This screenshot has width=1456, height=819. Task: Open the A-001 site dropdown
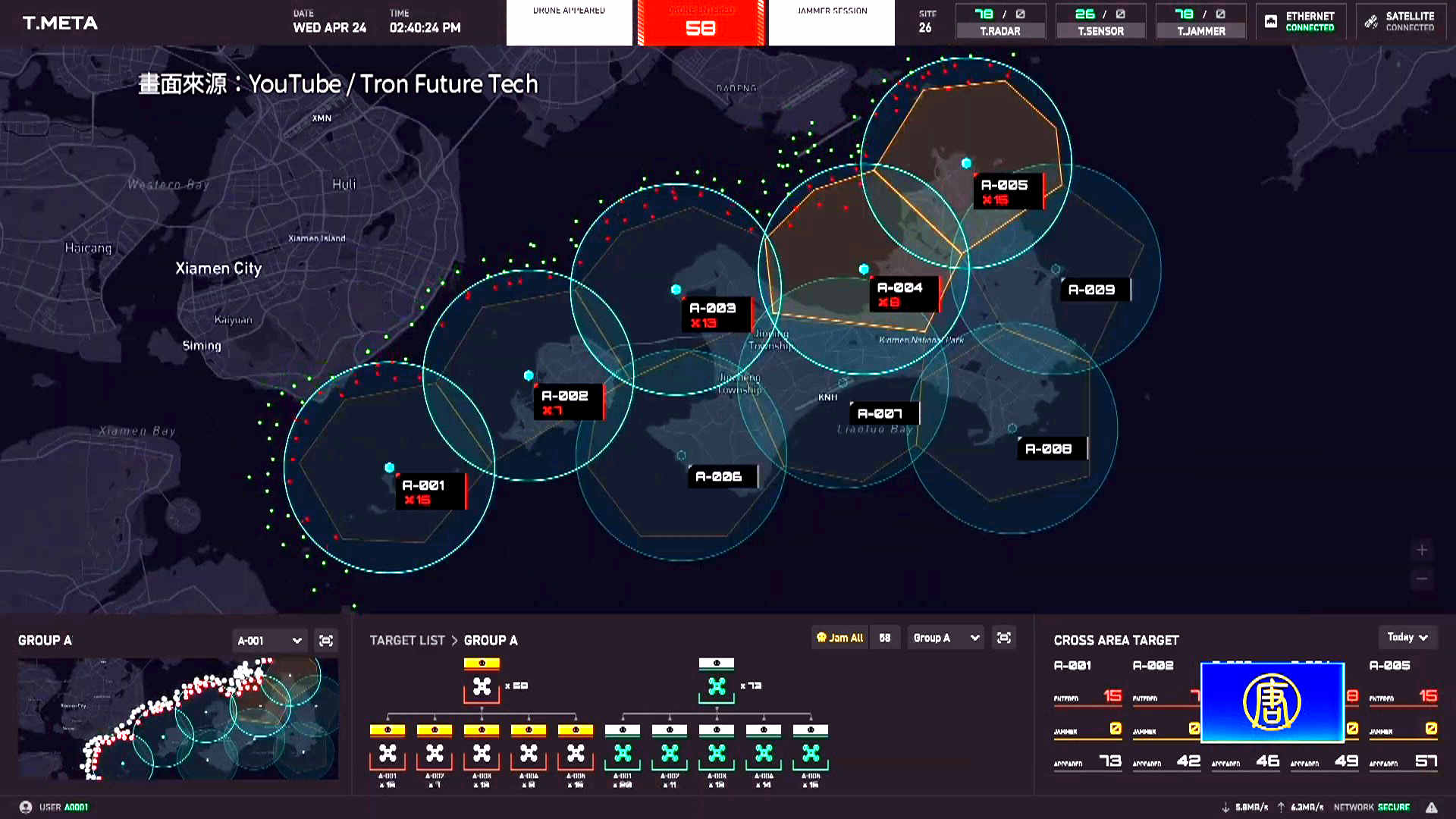268,641
